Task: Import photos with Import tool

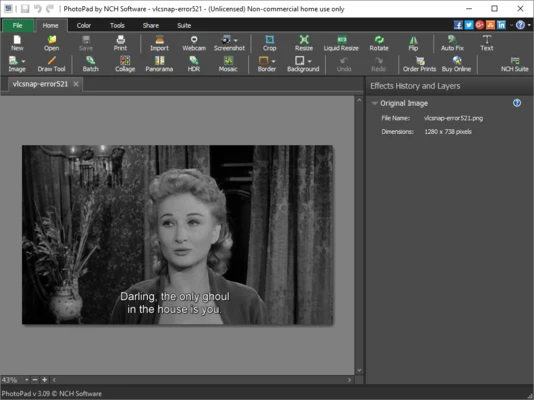Action: (159, 43)
